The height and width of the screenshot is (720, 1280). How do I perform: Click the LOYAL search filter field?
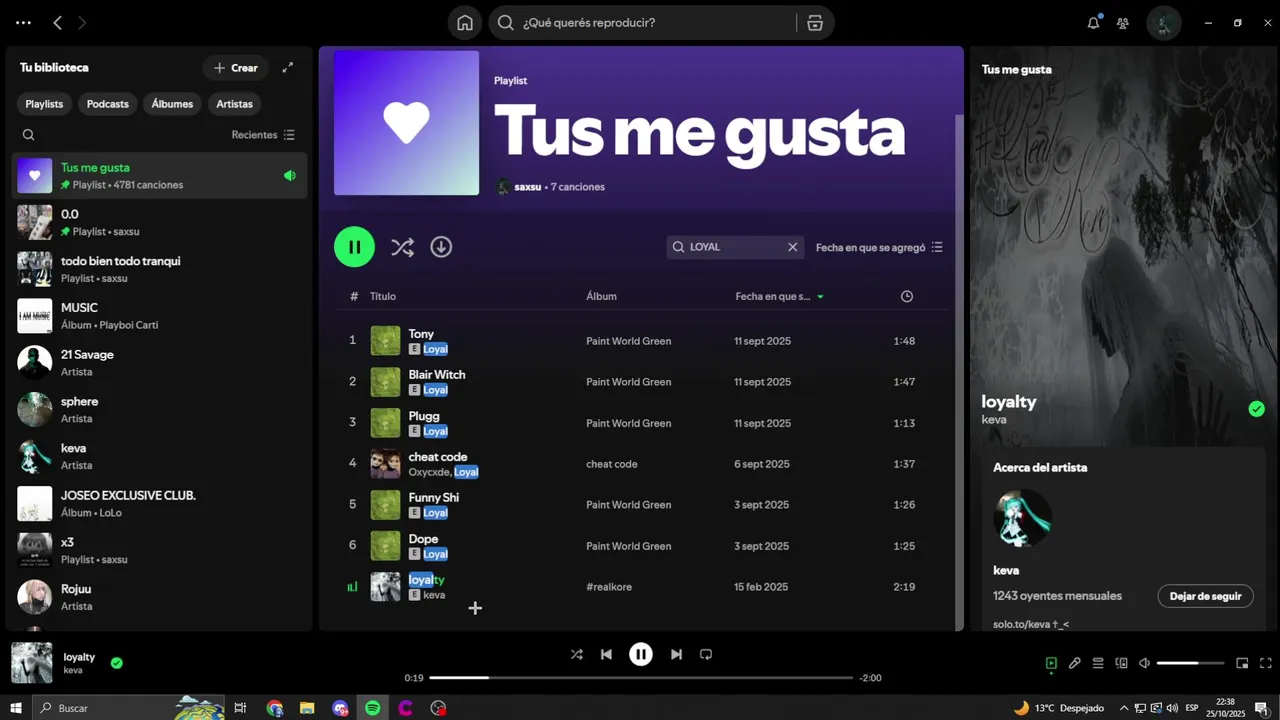[736, 247]
